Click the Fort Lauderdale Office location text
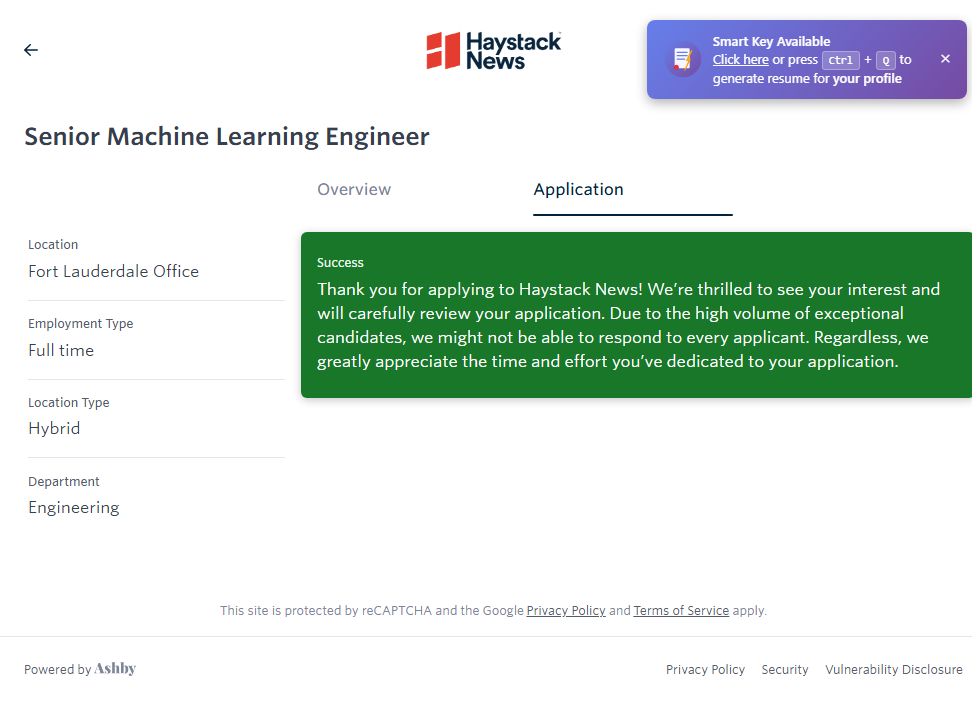 coord(113,272)
